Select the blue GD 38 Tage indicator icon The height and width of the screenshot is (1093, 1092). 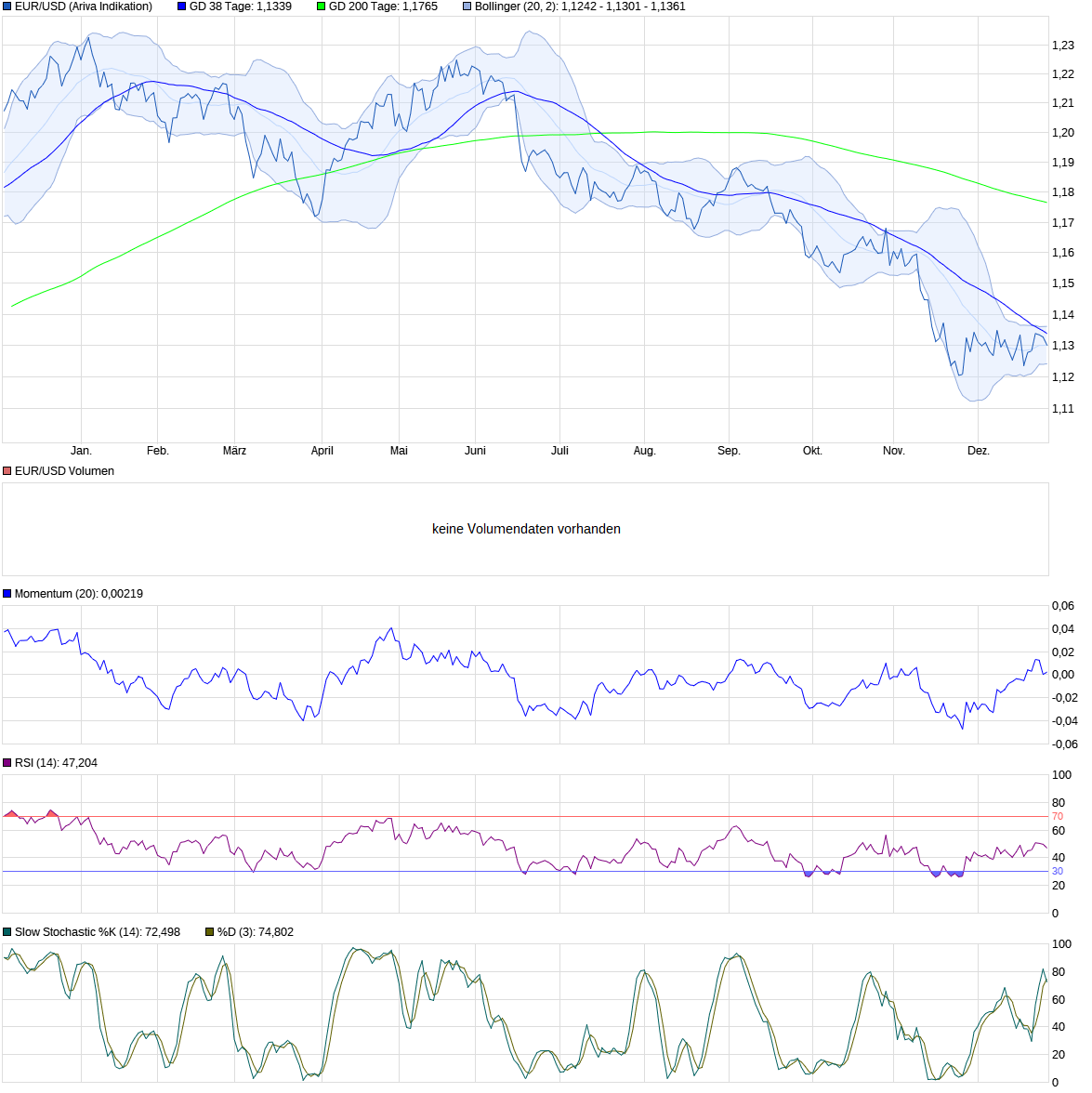[x=179, y=7]
